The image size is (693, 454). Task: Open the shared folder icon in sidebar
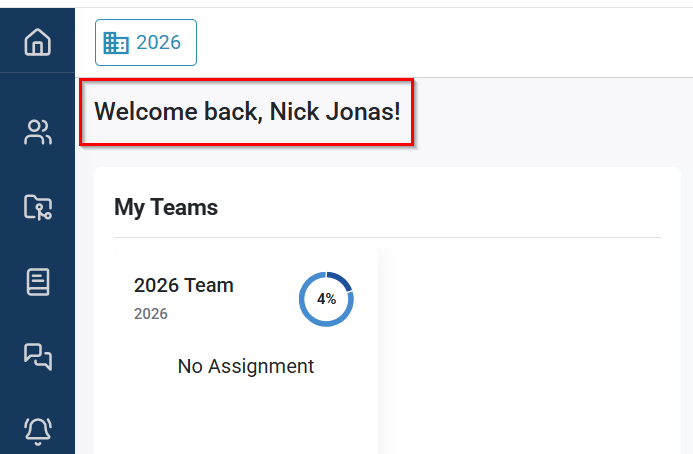37,207
